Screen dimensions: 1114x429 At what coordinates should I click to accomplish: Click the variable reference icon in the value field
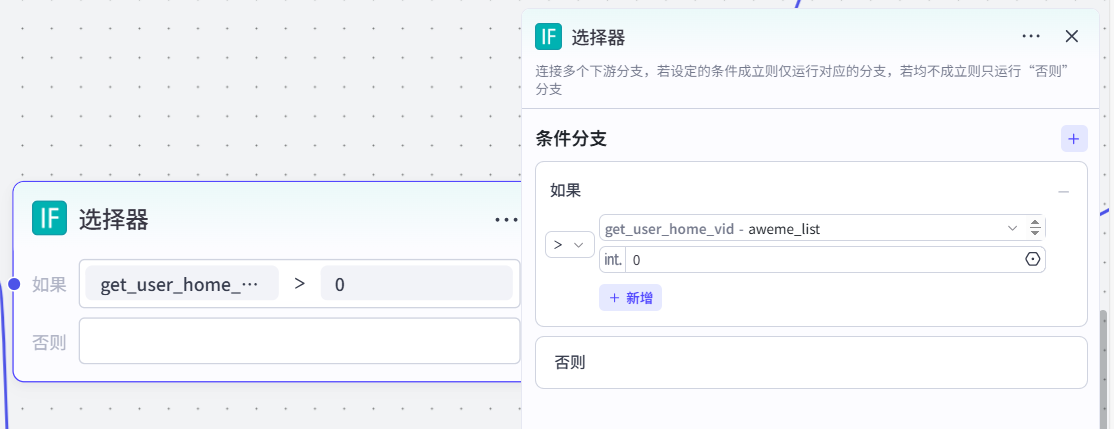coord(1033,260)
